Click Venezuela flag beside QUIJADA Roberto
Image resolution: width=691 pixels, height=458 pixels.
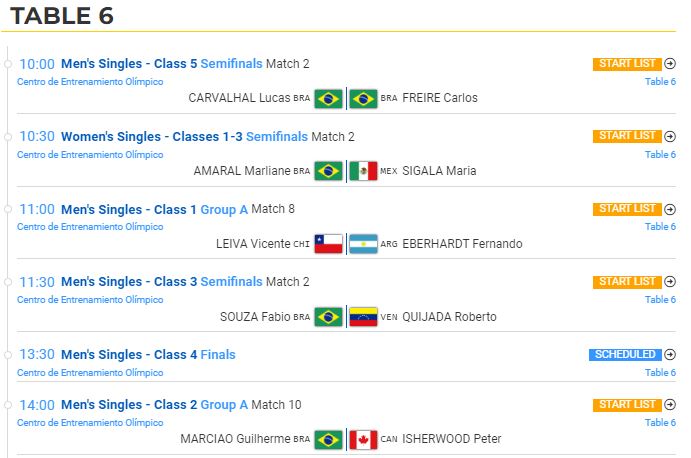point(363,317)
